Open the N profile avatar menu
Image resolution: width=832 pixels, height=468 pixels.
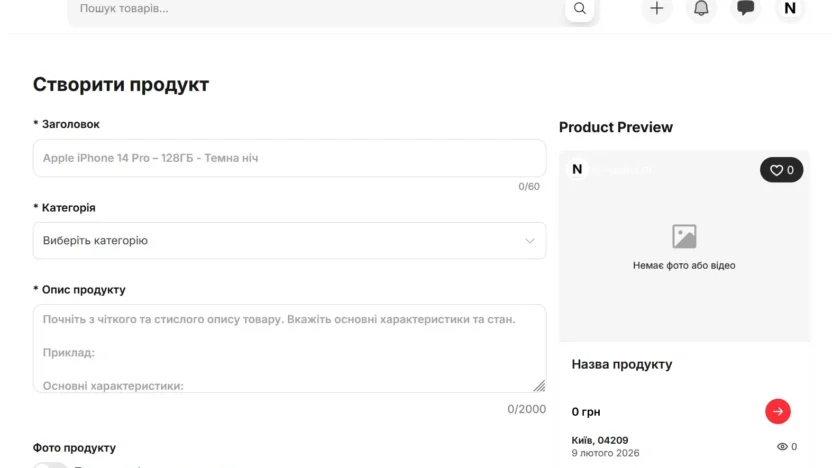[x=789, y=9]
